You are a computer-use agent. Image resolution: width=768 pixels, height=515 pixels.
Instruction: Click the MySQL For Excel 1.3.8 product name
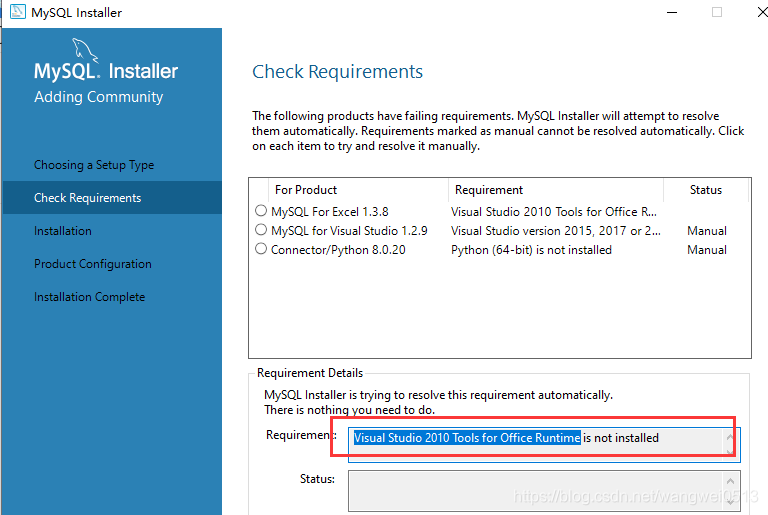(330, 212)
